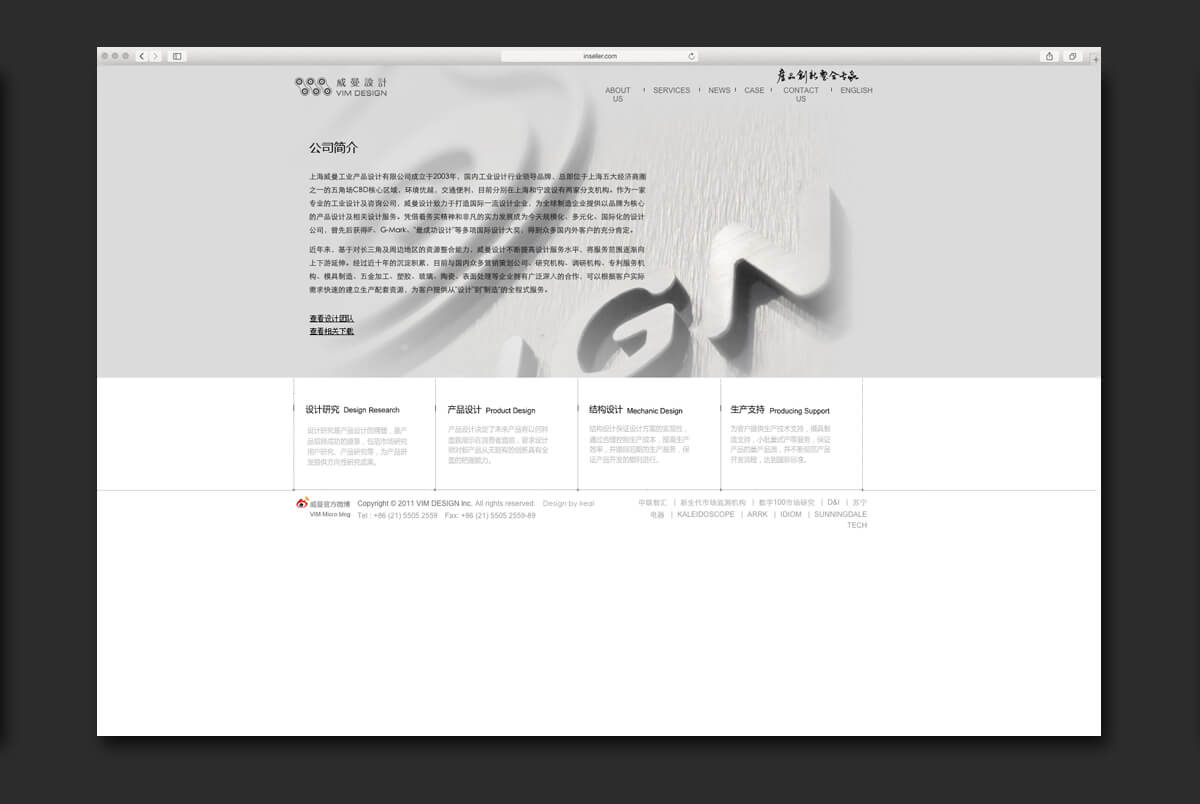Reload the page using the refresh icon
This screenshot has width=1200, height=804.
(x=691, y=56)
